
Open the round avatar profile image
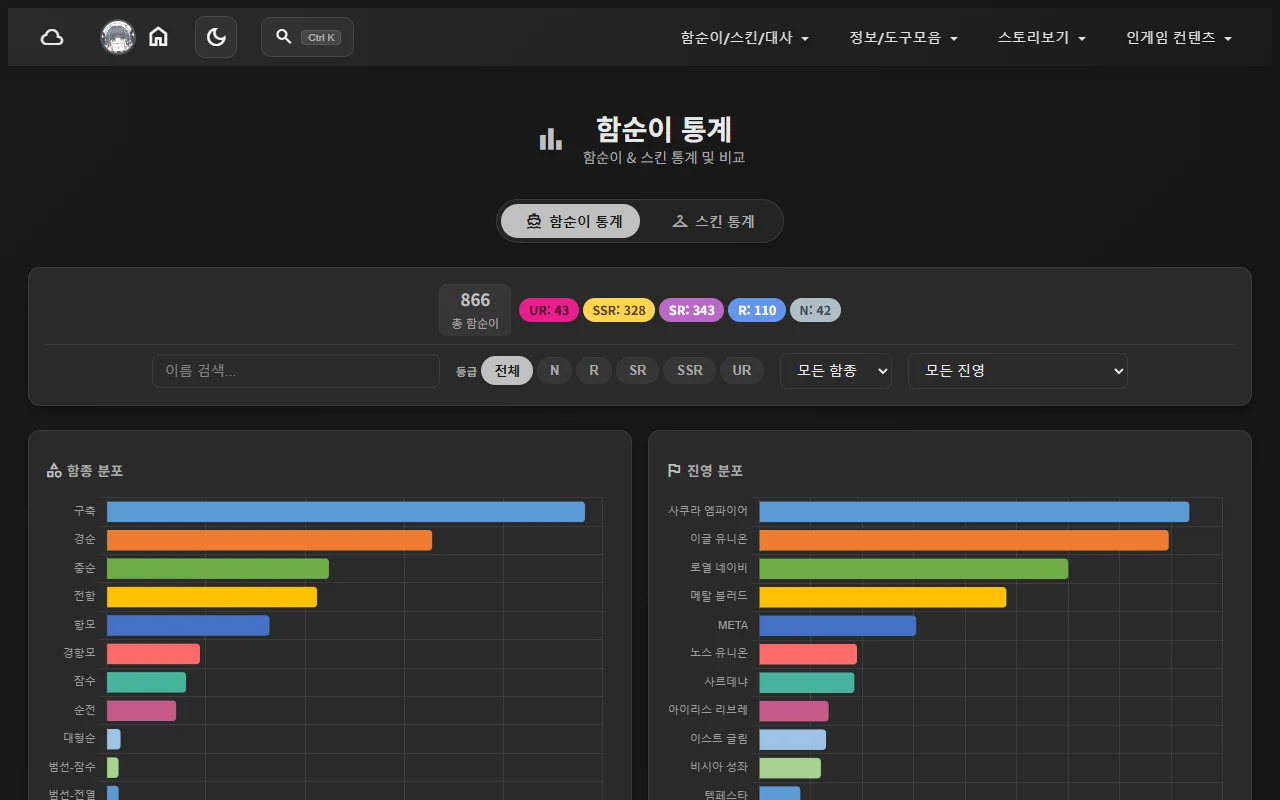[x=118, y=37]
